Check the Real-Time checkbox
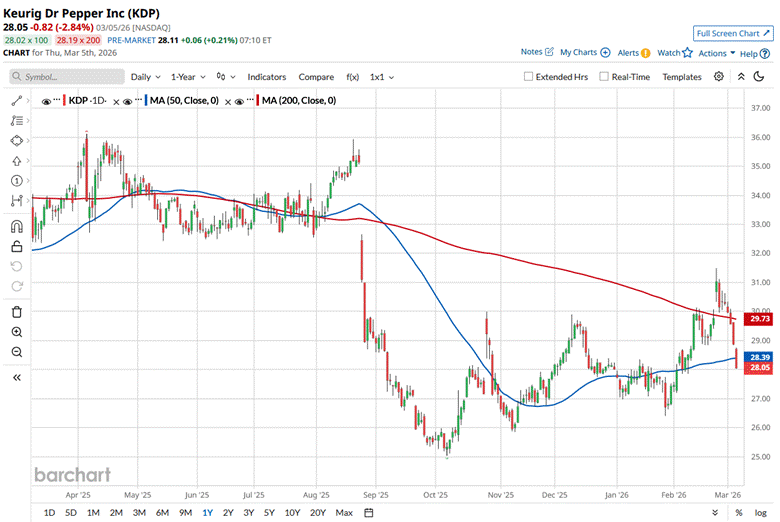780x522 pixels. (x=604, y=77)
